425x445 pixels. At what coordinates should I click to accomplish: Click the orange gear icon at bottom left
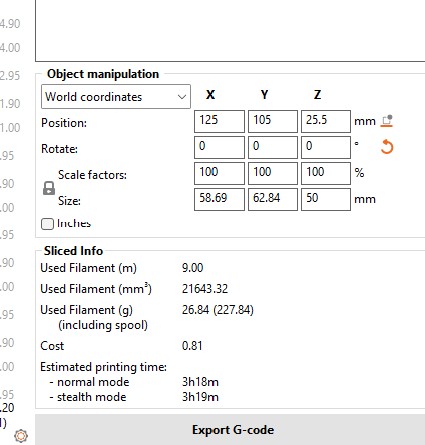coord(21,436)
